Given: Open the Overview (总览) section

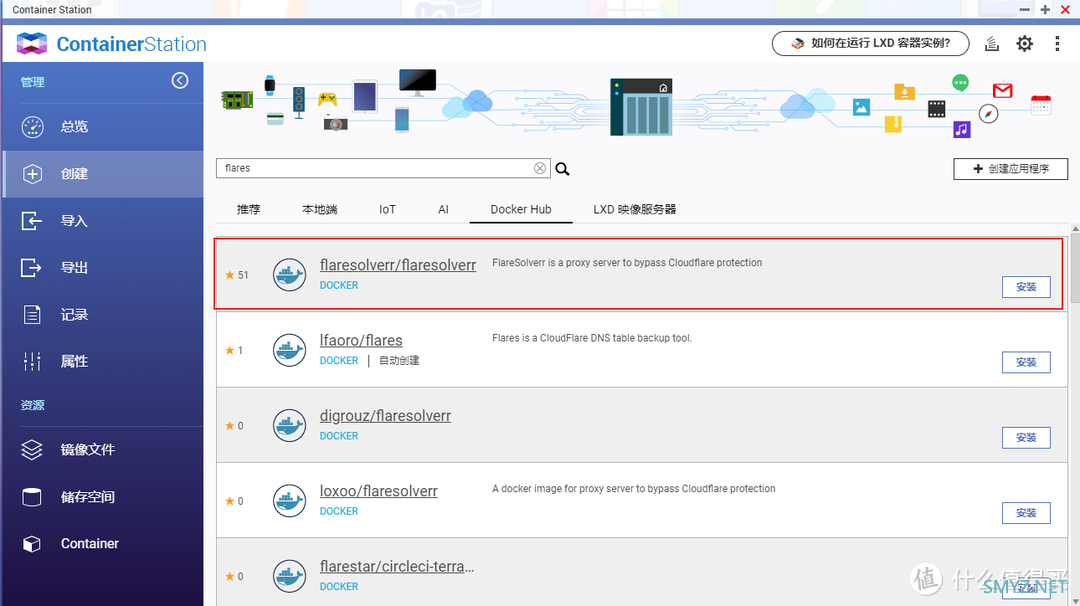Looking at the screenshot, I should coord(103,127).
